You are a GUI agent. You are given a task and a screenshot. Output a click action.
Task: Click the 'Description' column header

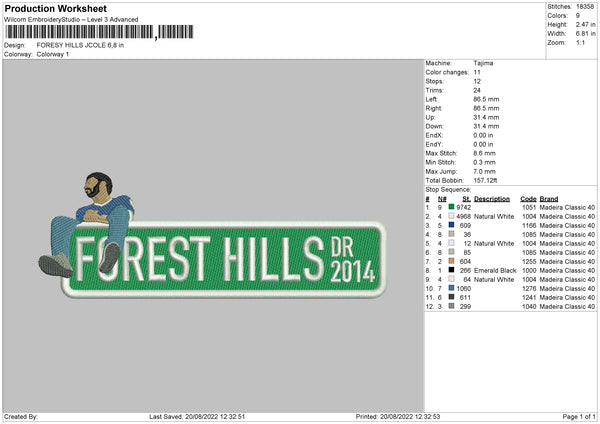(492, 199)
